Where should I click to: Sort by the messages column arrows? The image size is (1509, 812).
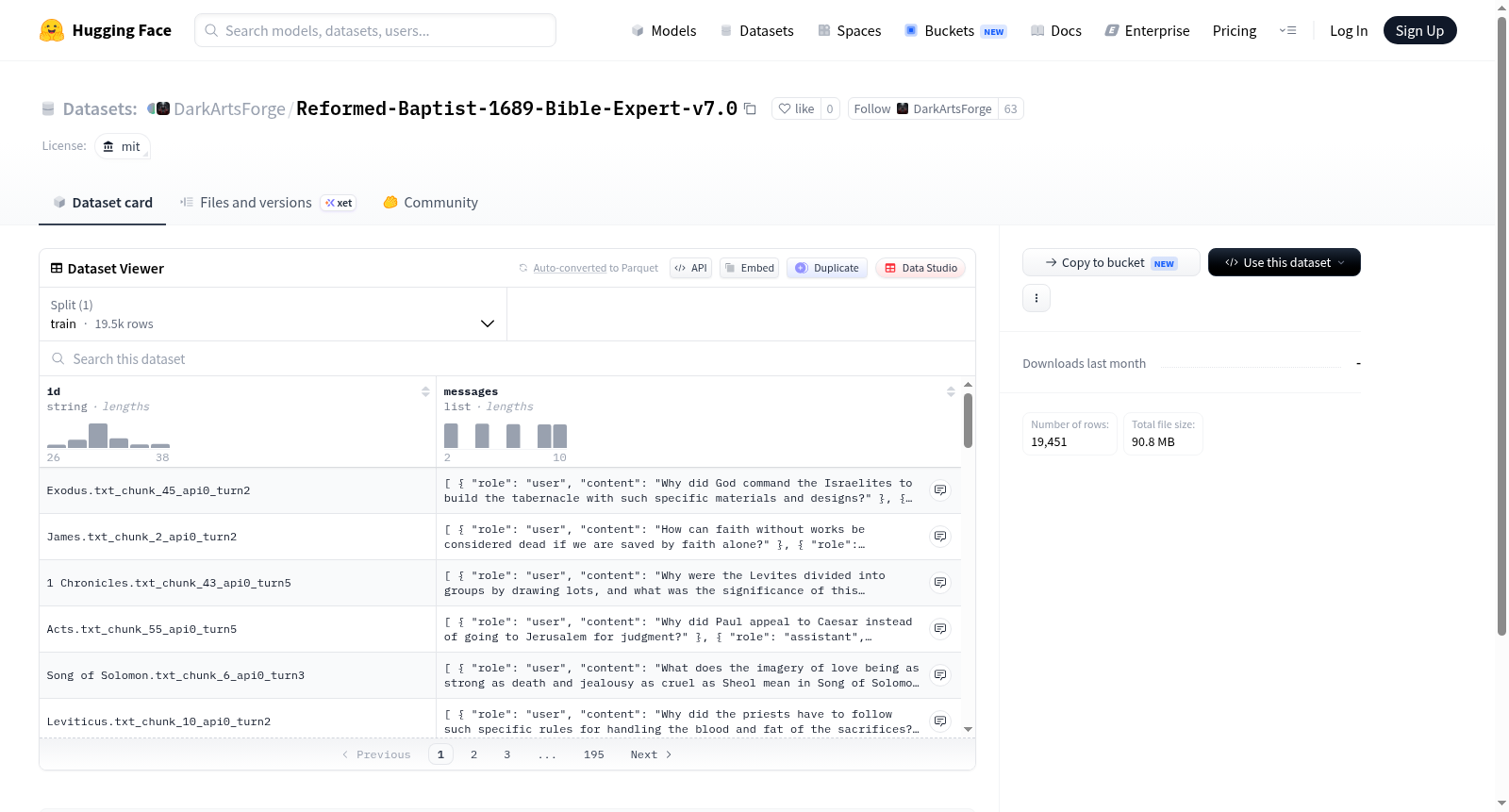[x=951, y=391]
